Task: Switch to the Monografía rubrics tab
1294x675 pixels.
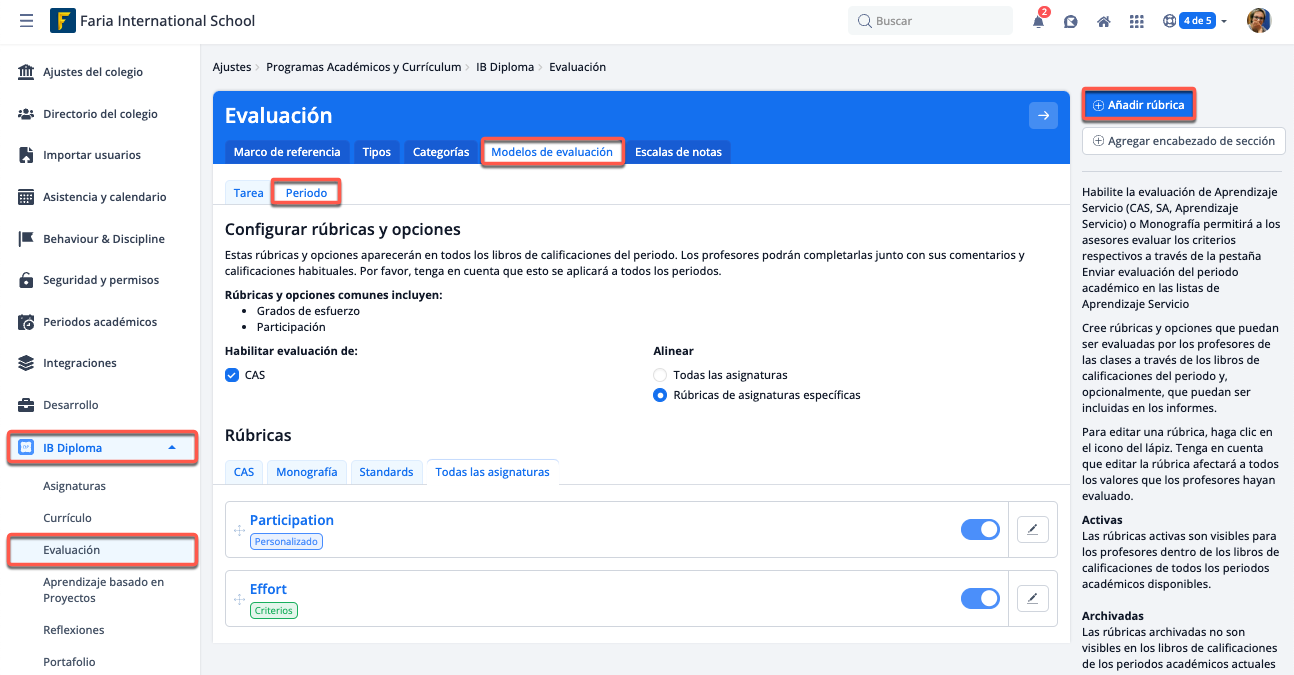Action: point(307,472)
